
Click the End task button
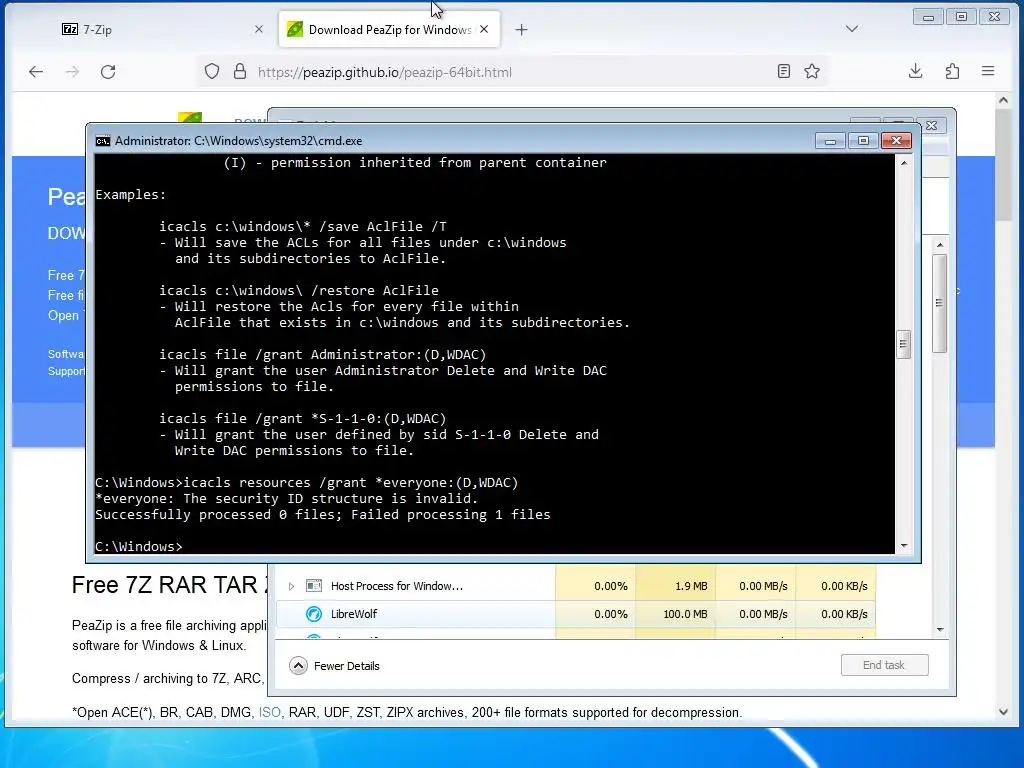[x=884, y=665]
